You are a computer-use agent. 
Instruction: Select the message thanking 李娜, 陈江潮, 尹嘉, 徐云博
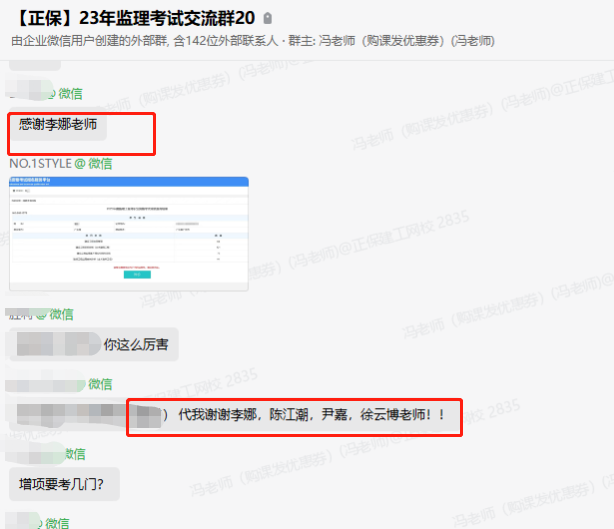pyautogui.click(x=310, y=414)
